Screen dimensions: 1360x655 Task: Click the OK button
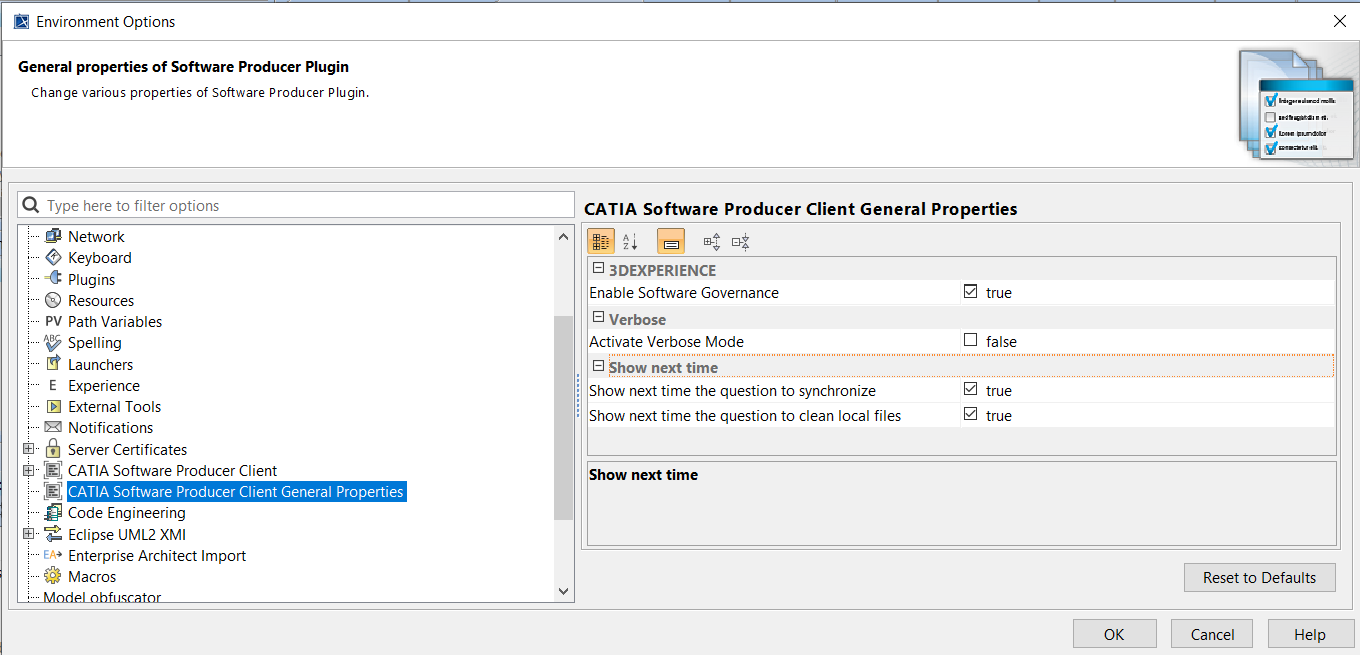[1114, 634]
